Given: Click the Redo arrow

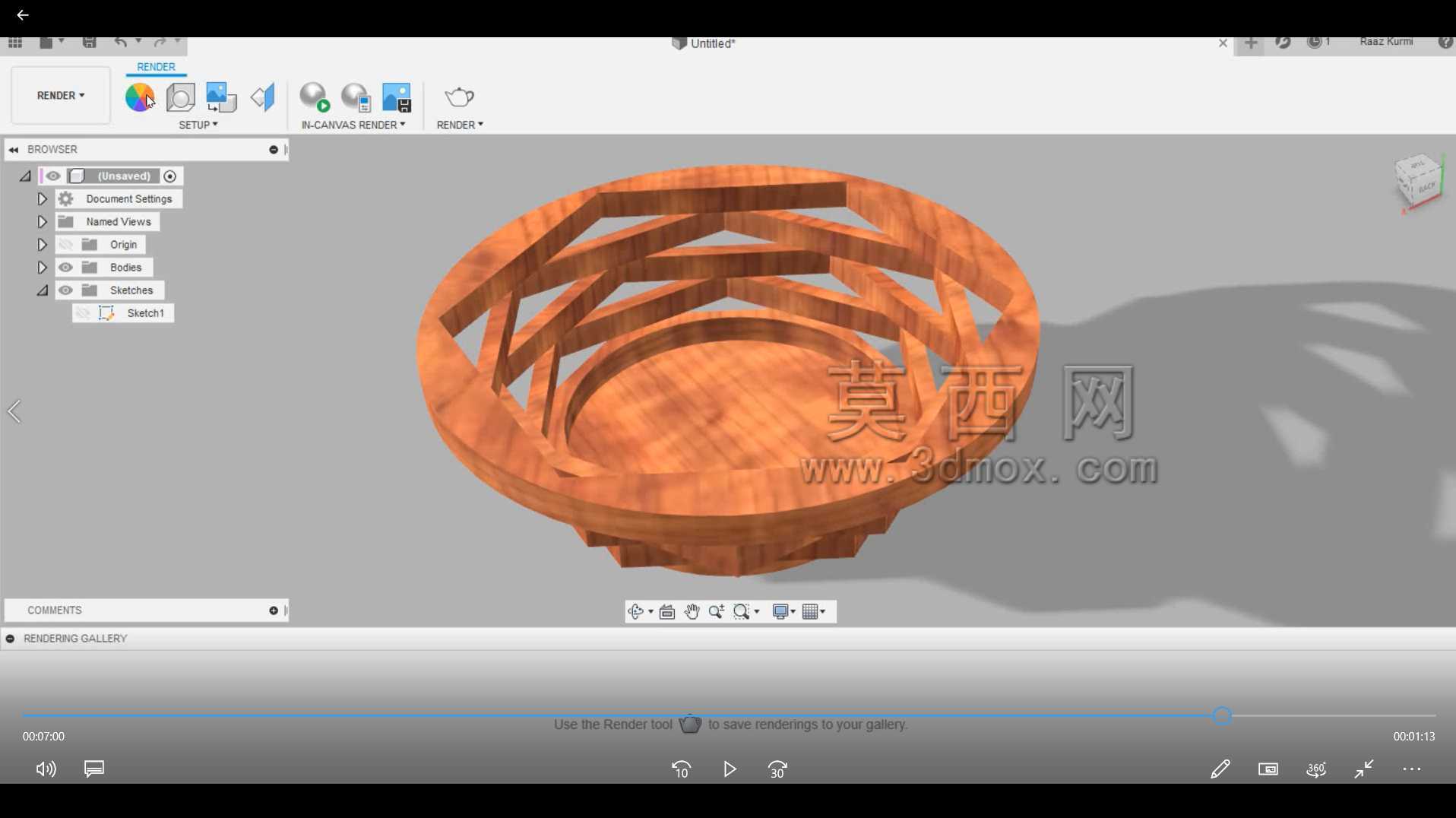Looking at the screenshot, I should click(160, 43).
